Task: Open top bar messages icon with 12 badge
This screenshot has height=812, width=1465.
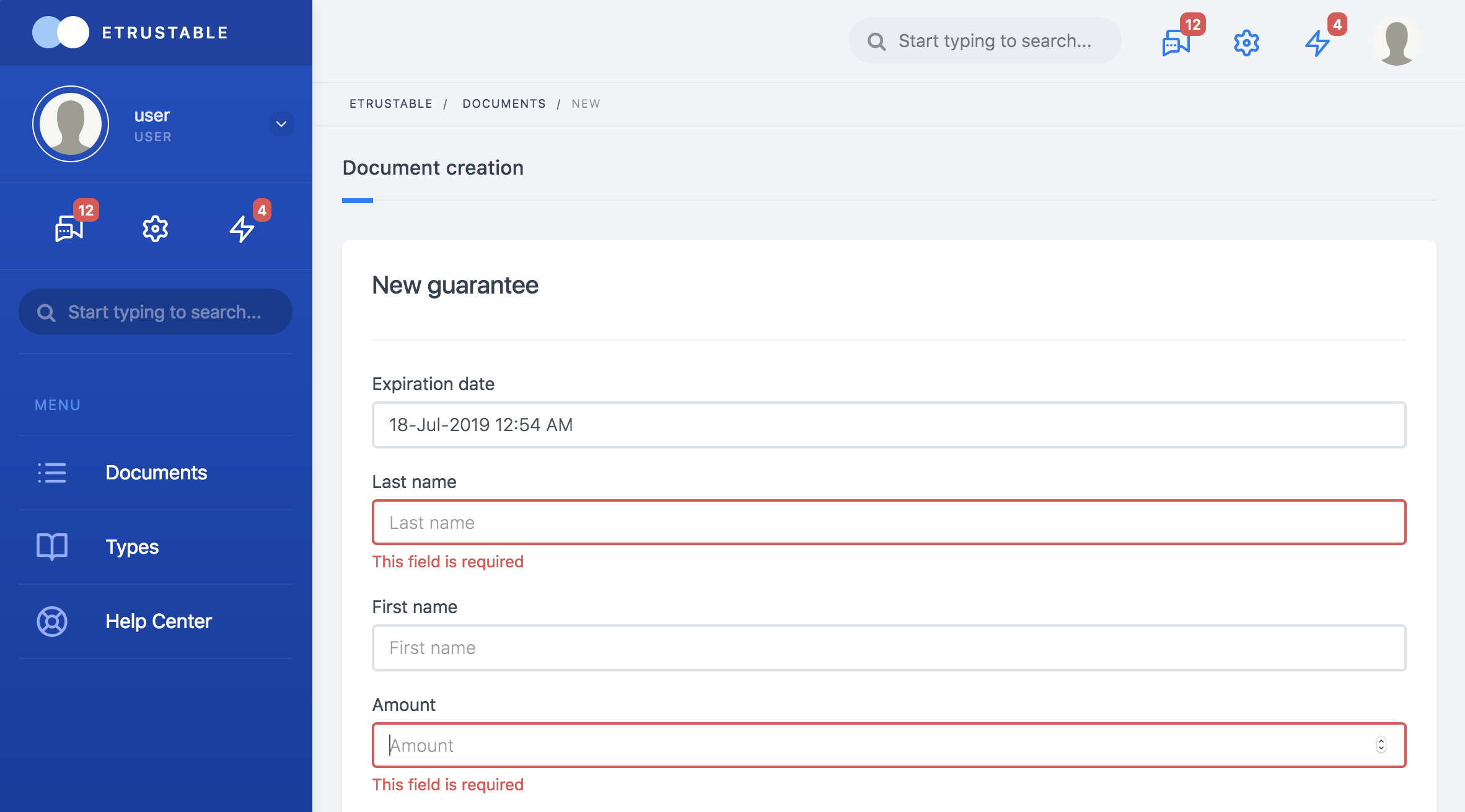Action: tap(1176, 42)
